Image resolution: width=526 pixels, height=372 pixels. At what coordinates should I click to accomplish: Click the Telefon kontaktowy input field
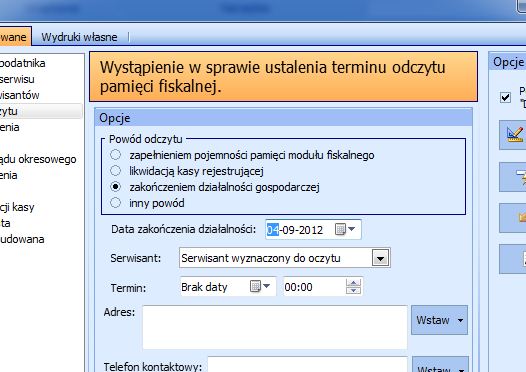tap(308, 365)
